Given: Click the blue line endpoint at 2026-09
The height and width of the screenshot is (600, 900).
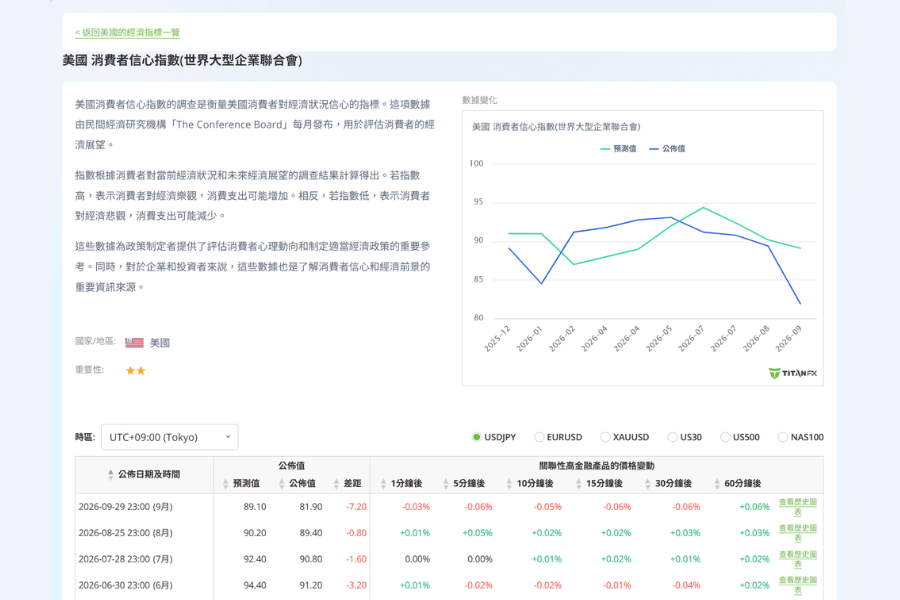Looking at the screenshot, I should tap(800, 303).
